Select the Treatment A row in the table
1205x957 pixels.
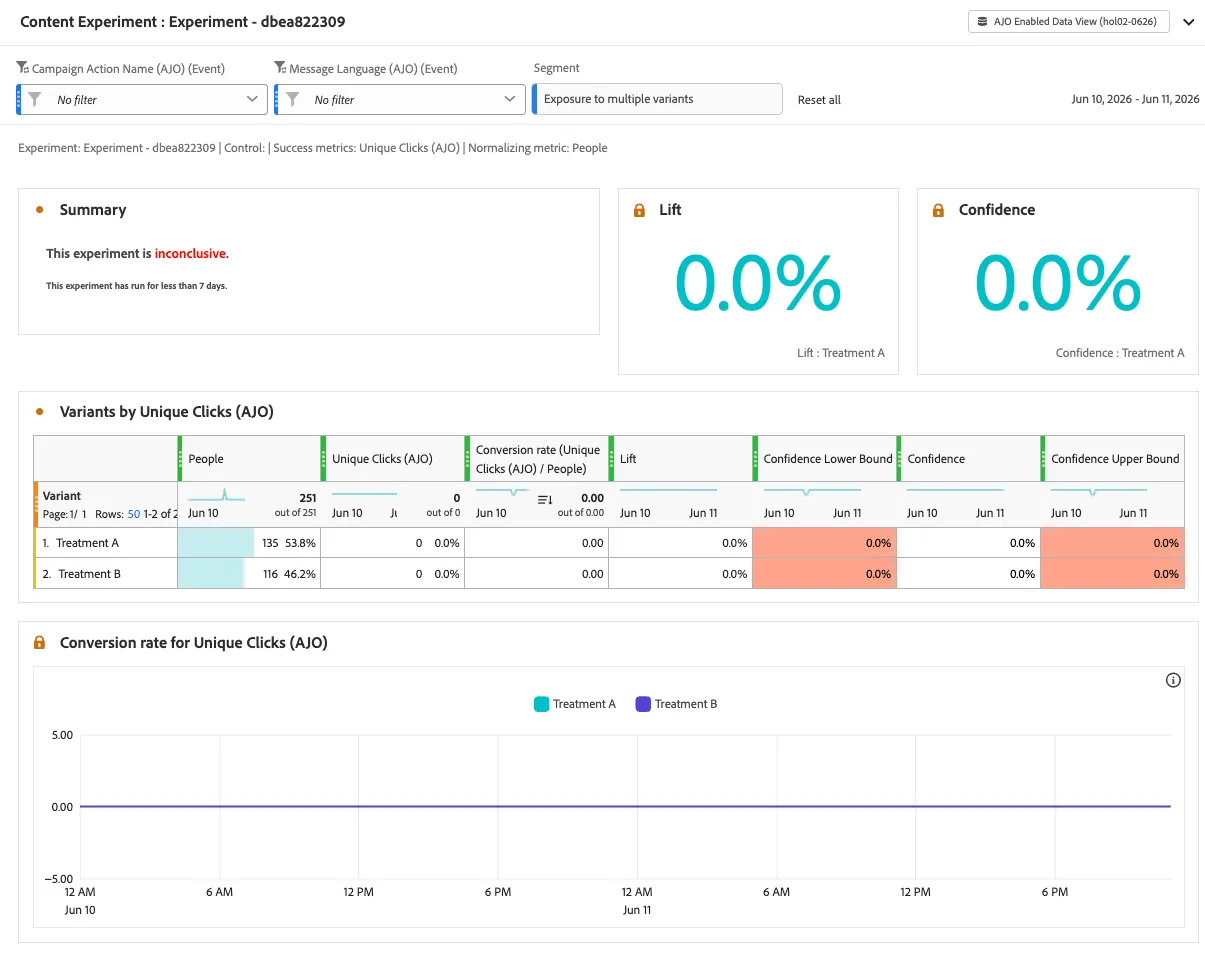609,543
